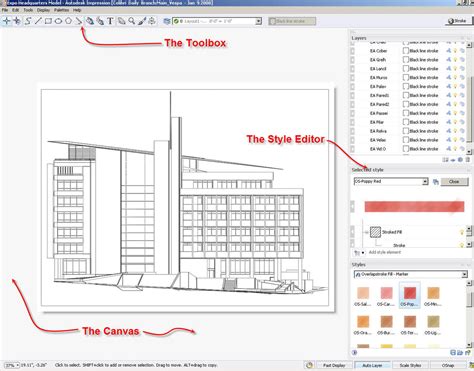474x371 pixels.
Task: Open the File menu
Action: coord(5,10)
